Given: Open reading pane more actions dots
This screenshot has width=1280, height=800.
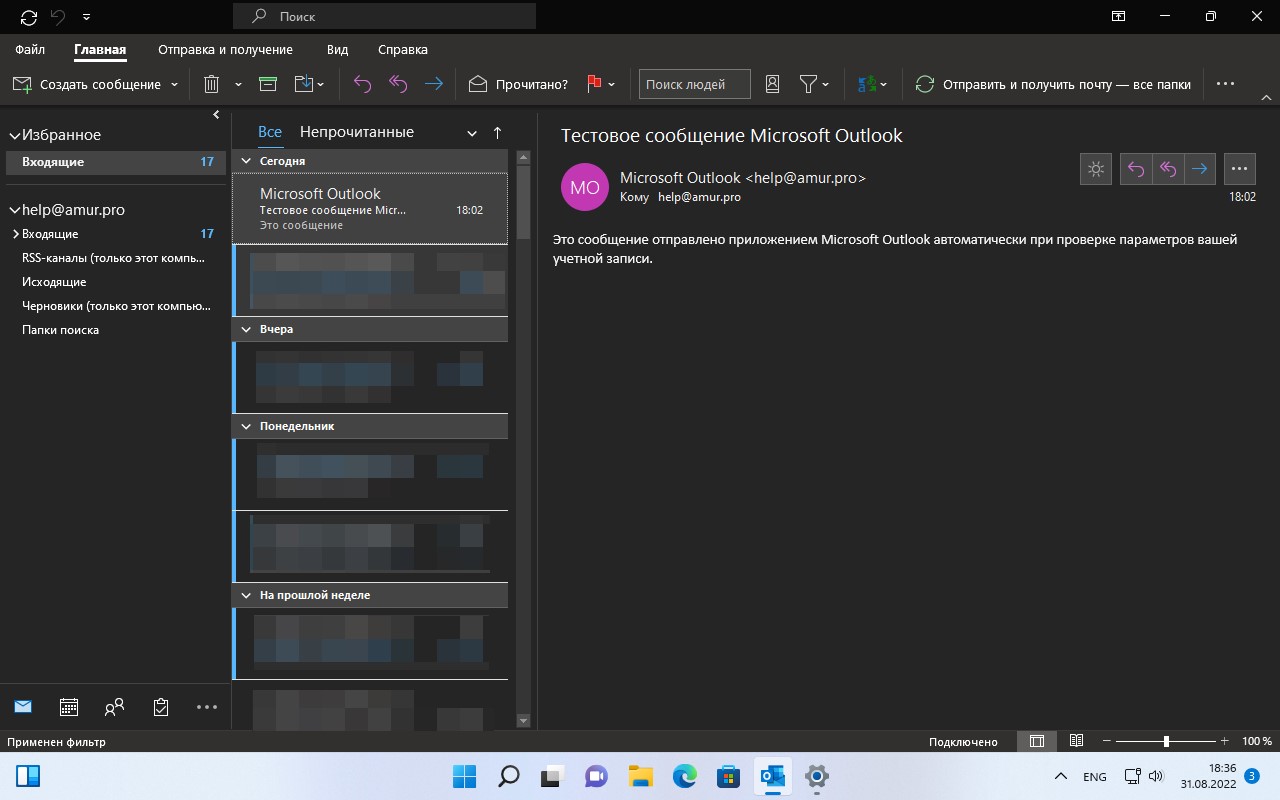Looking at the screenshot, I should pyautogui.click(x=1240, y=169).
